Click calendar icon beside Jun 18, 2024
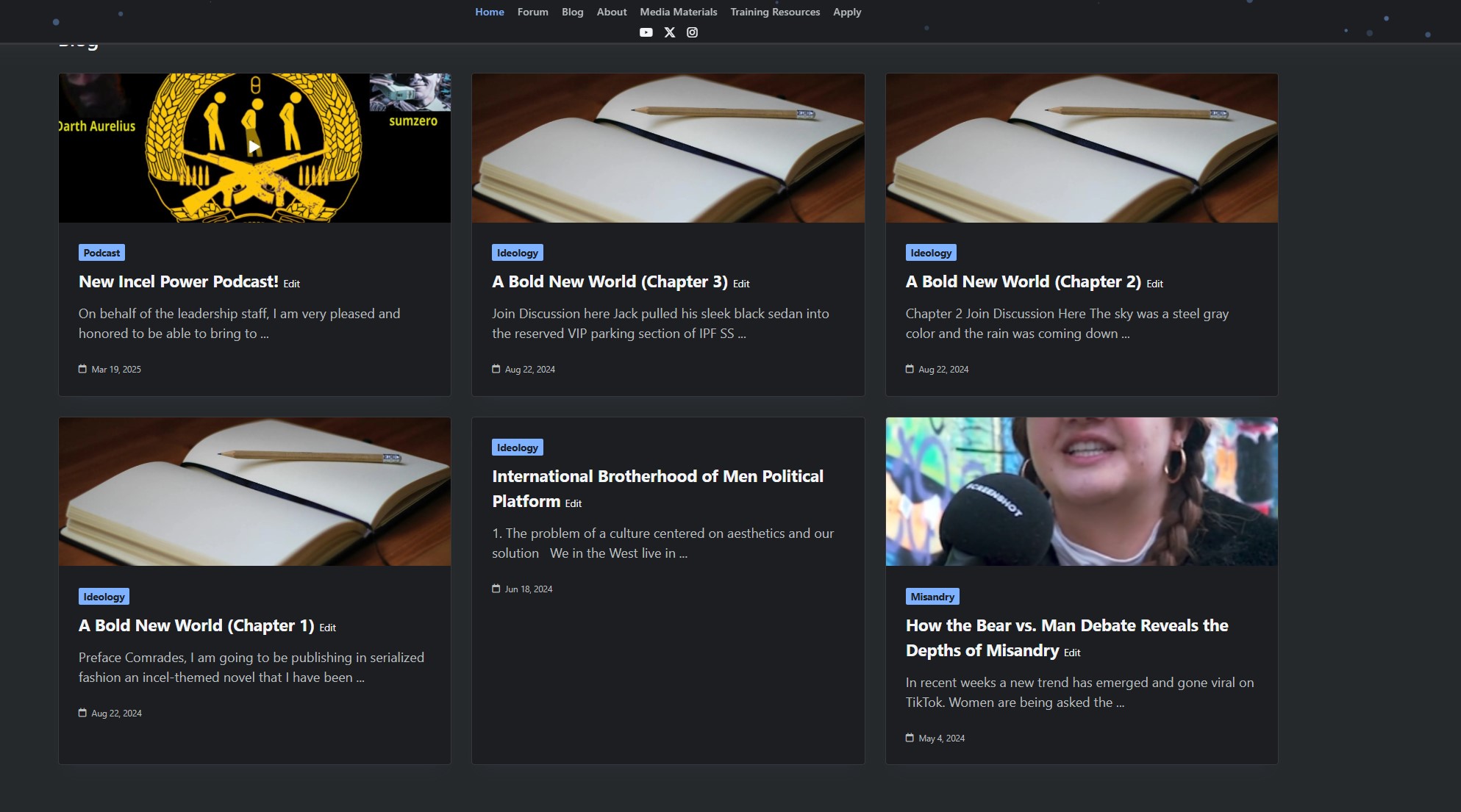This screenshot has height=812, width=1461. [496, 589]
